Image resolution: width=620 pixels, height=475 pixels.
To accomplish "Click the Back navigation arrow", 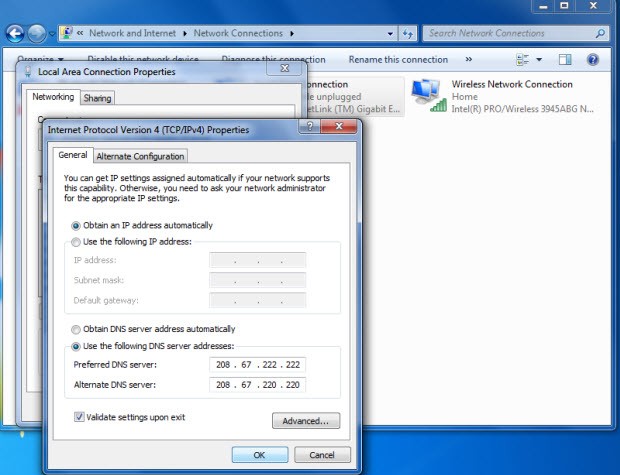I will [16, 34].
